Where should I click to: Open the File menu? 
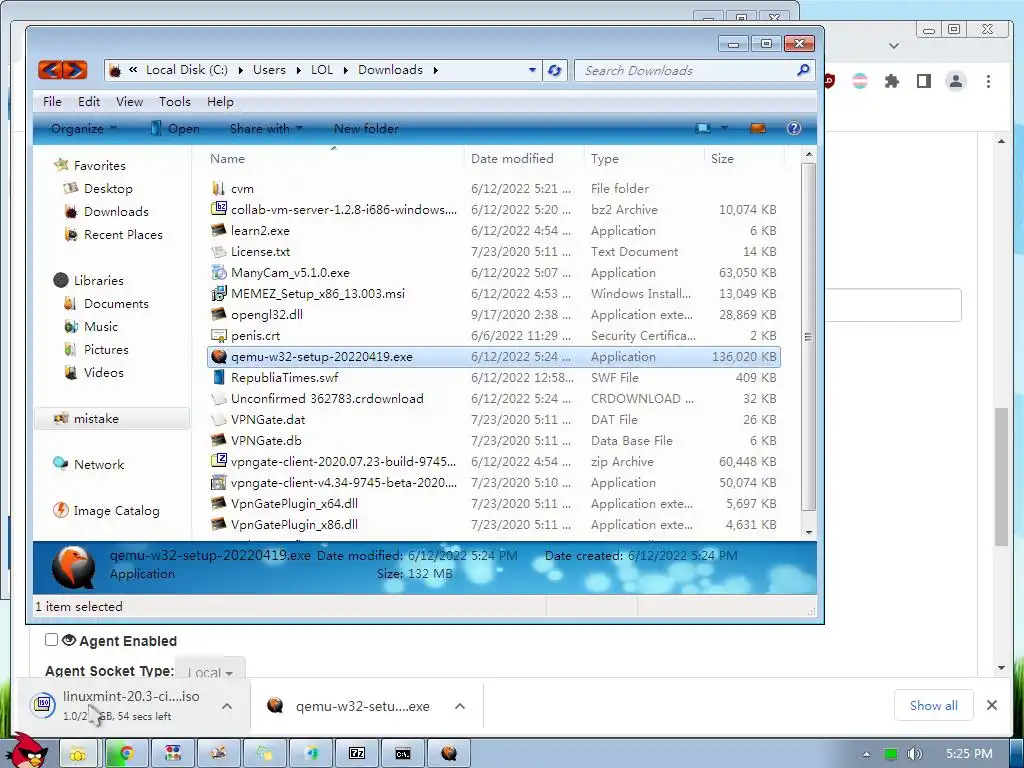(x=52, y=102)
